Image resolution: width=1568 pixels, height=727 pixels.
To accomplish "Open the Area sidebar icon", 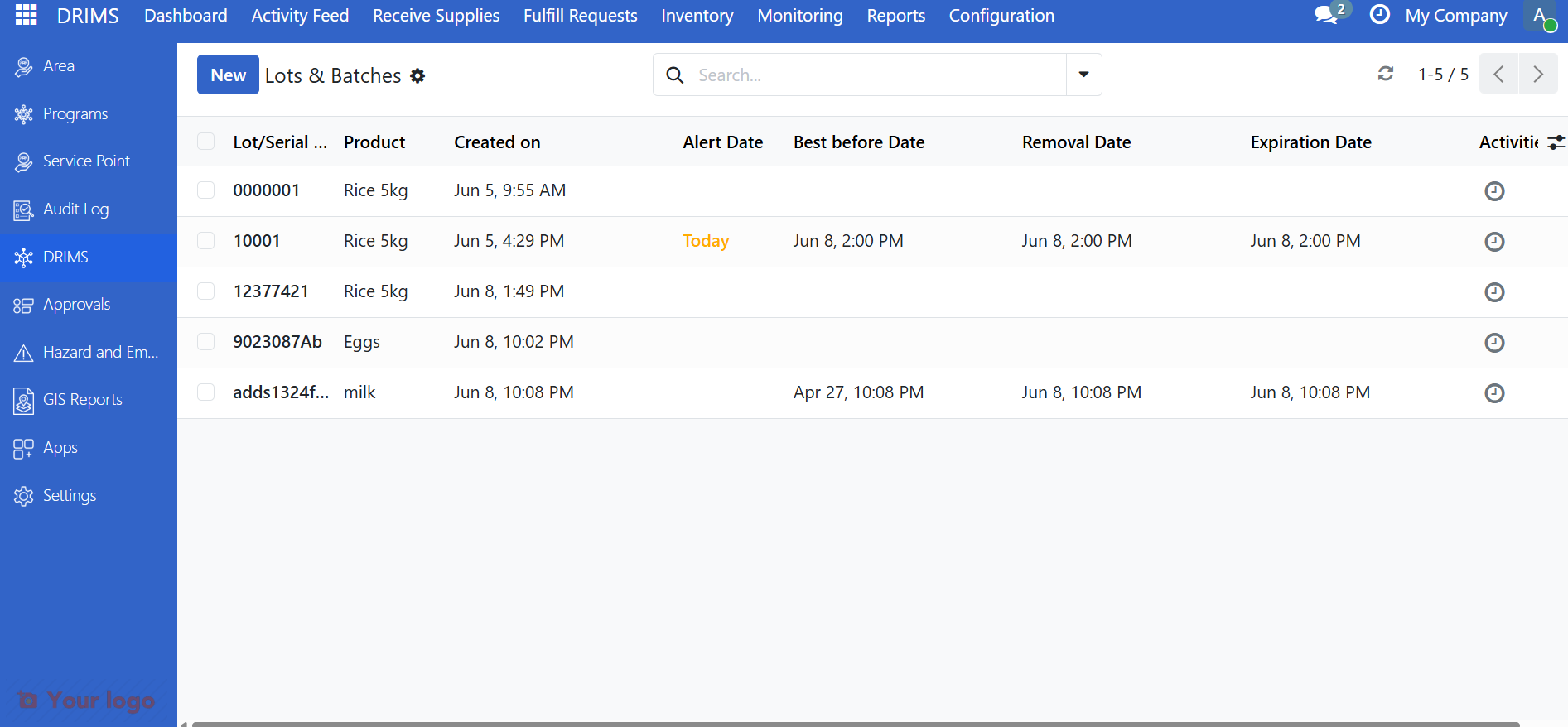I will click(x=23, y=66).
